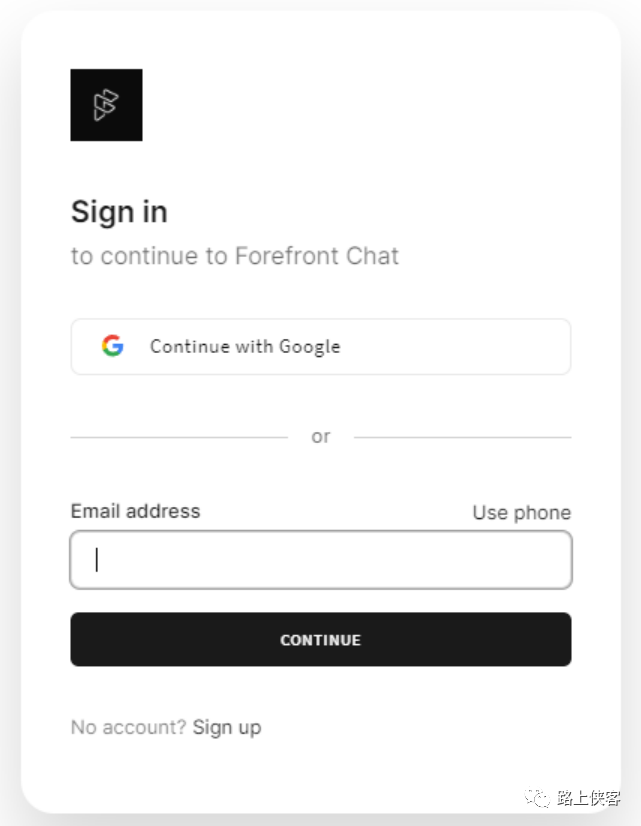Click divider line right of 'or'
Screen dimensions: 641x826
(x=462, y=437)
